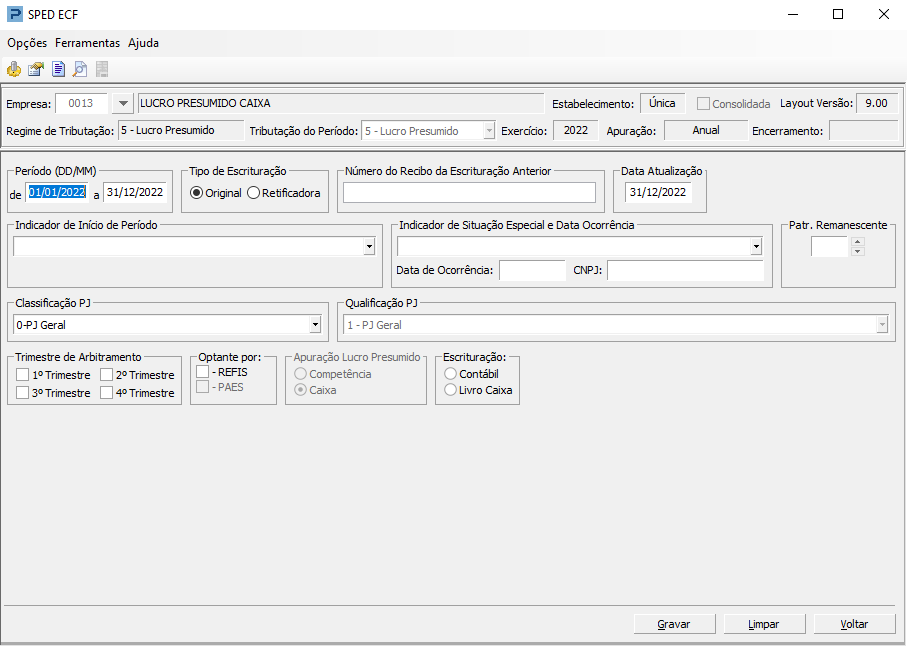Click the Apuração Anual value
907x647 pixels.
click(706, 130)
